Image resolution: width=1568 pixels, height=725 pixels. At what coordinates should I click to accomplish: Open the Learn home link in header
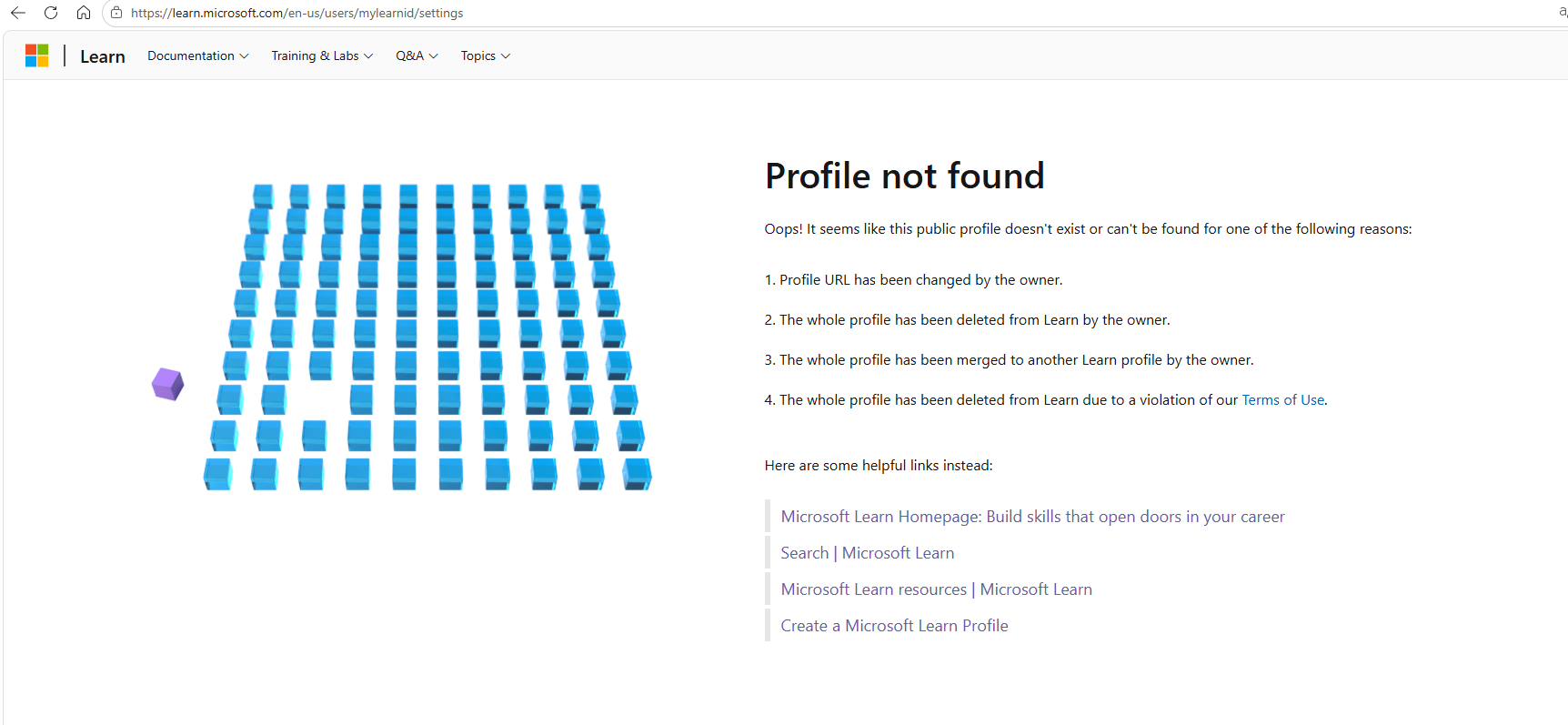[x=103, y=56]
